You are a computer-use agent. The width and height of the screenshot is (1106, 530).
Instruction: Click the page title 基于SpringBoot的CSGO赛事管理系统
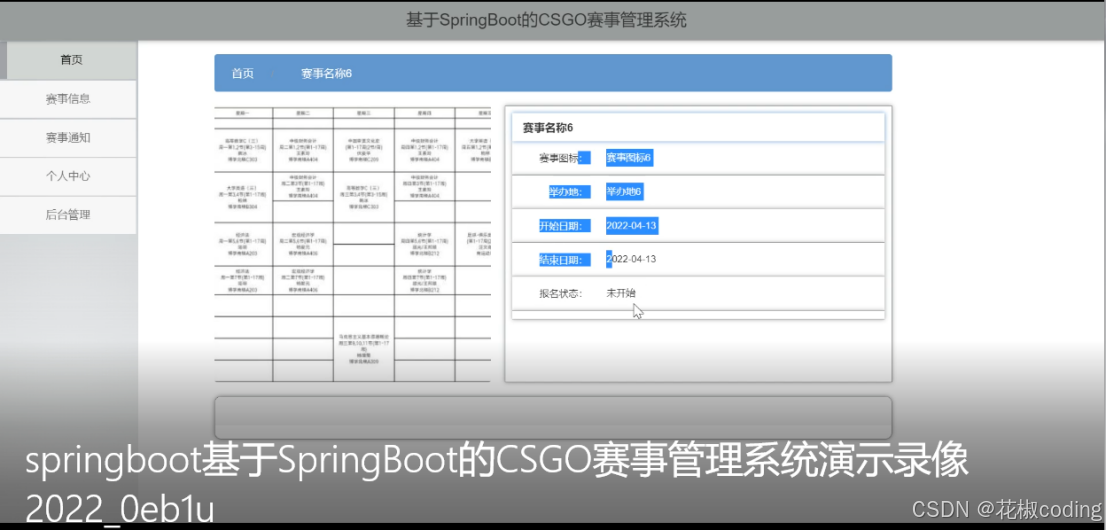pyautogui.click(x=546, y=20)
